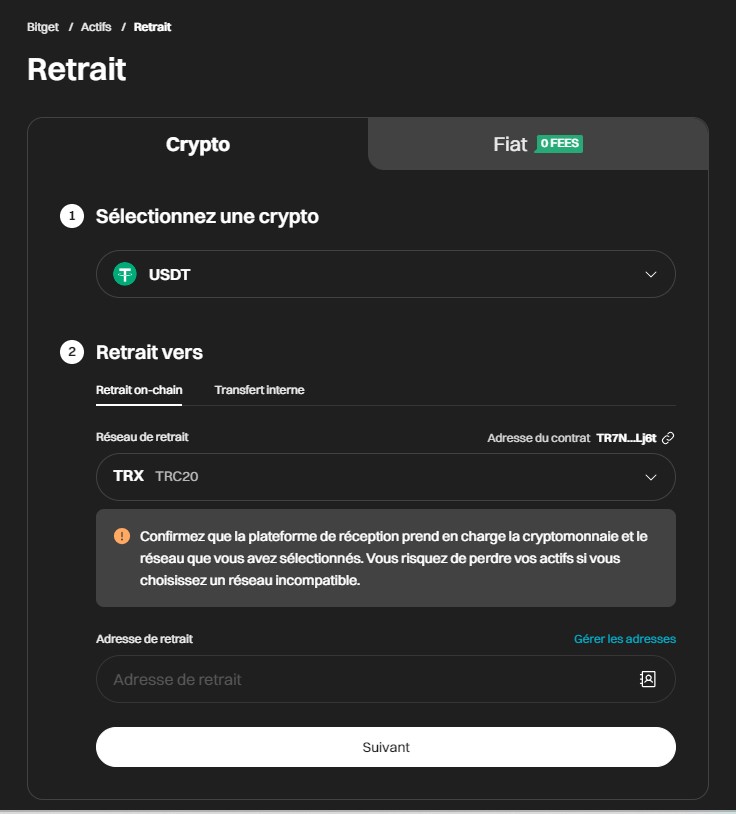Switch to the Crypto tab
The height and width of the screenshot is (814, 736).
pyautogui.click(x=198, y=143)
